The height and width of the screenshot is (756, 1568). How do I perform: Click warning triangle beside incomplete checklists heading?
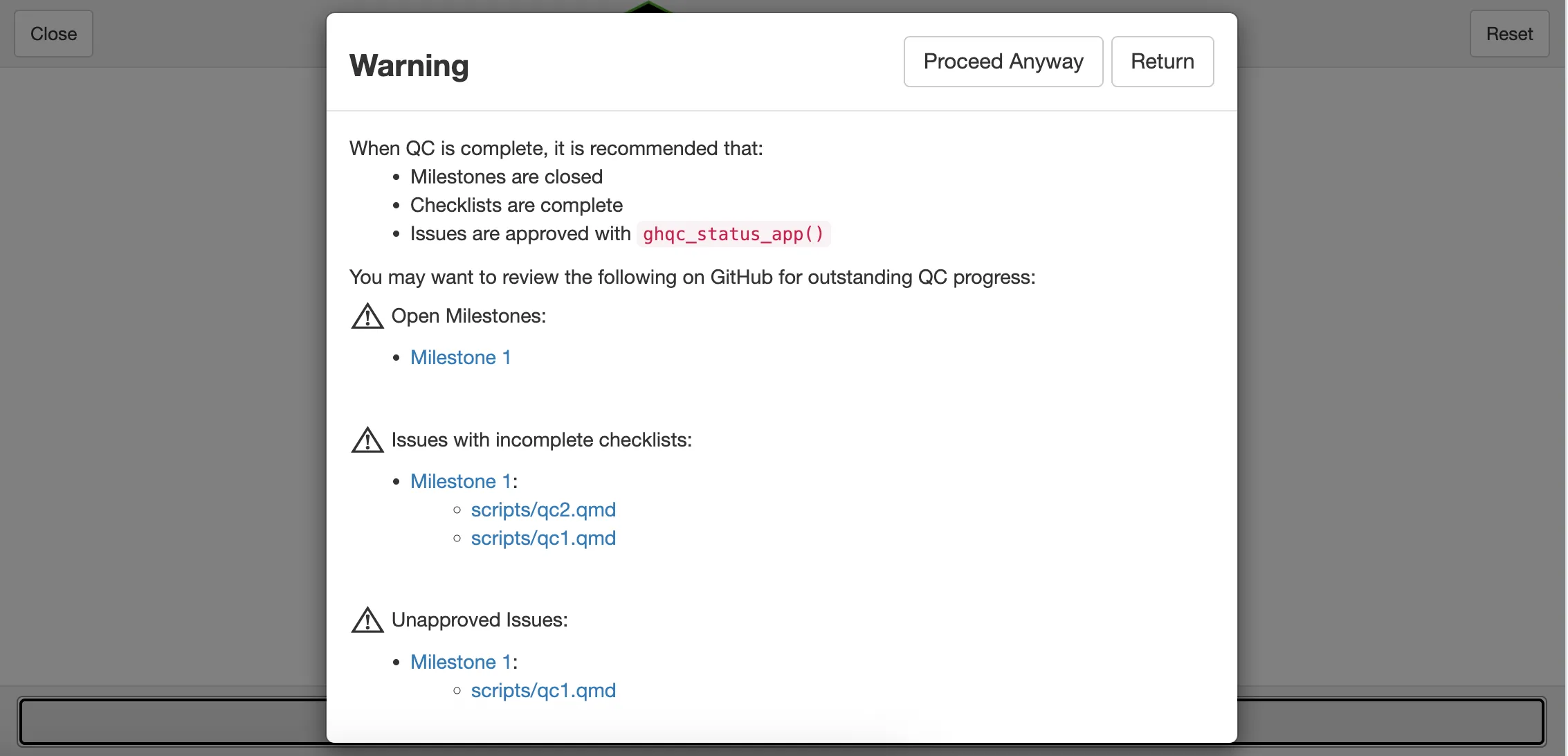[x=367, y=440]
